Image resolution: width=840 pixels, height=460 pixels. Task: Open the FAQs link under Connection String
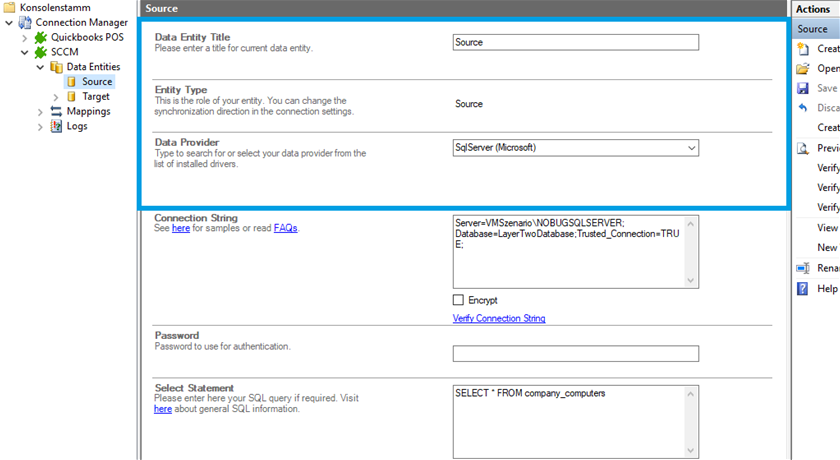click(285, 228)
